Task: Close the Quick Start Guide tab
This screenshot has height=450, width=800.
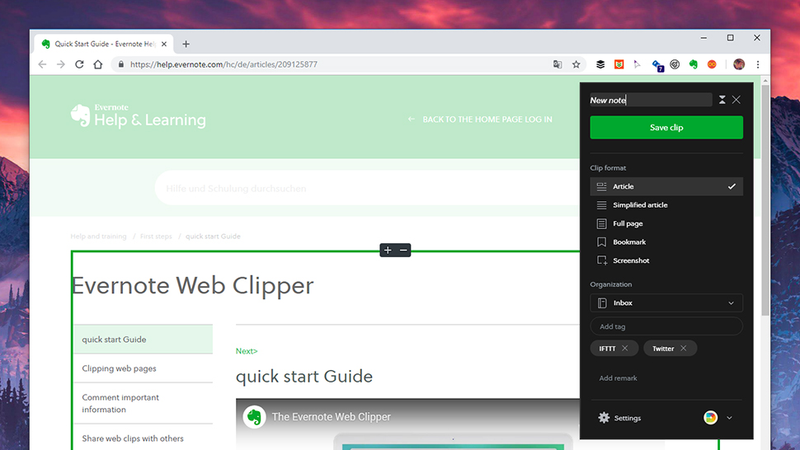Action: tap(164, 44)
